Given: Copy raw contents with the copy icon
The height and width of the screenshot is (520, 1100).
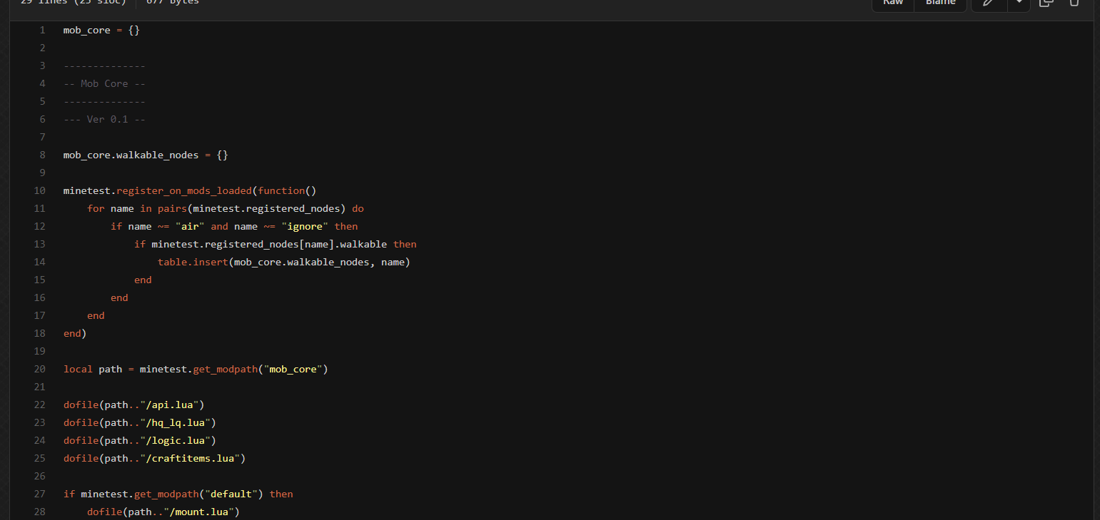Looking at the screenshot, I should (1046, 3).
